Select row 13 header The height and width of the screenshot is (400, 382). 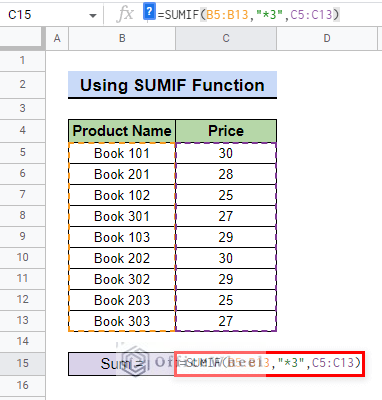[x=22, y=320]
